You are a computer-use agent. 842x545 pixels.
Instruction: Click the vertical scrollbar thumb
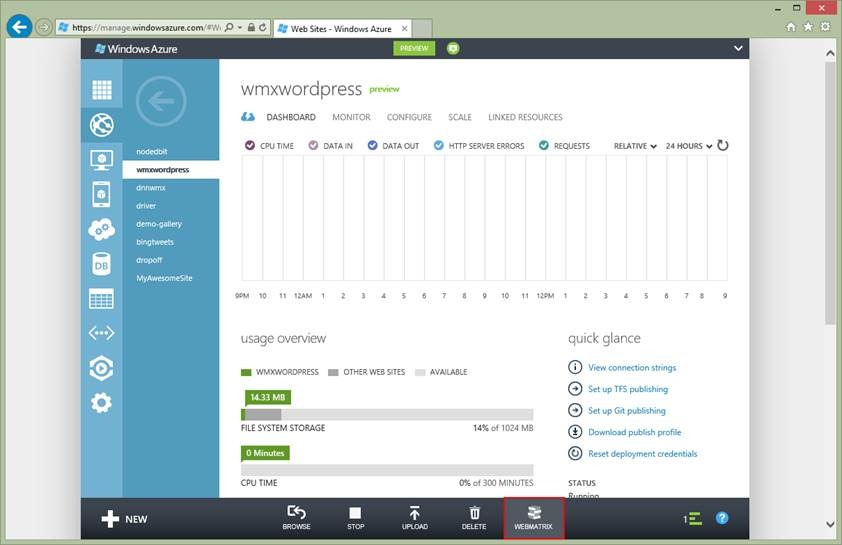(x=830, y=193)
